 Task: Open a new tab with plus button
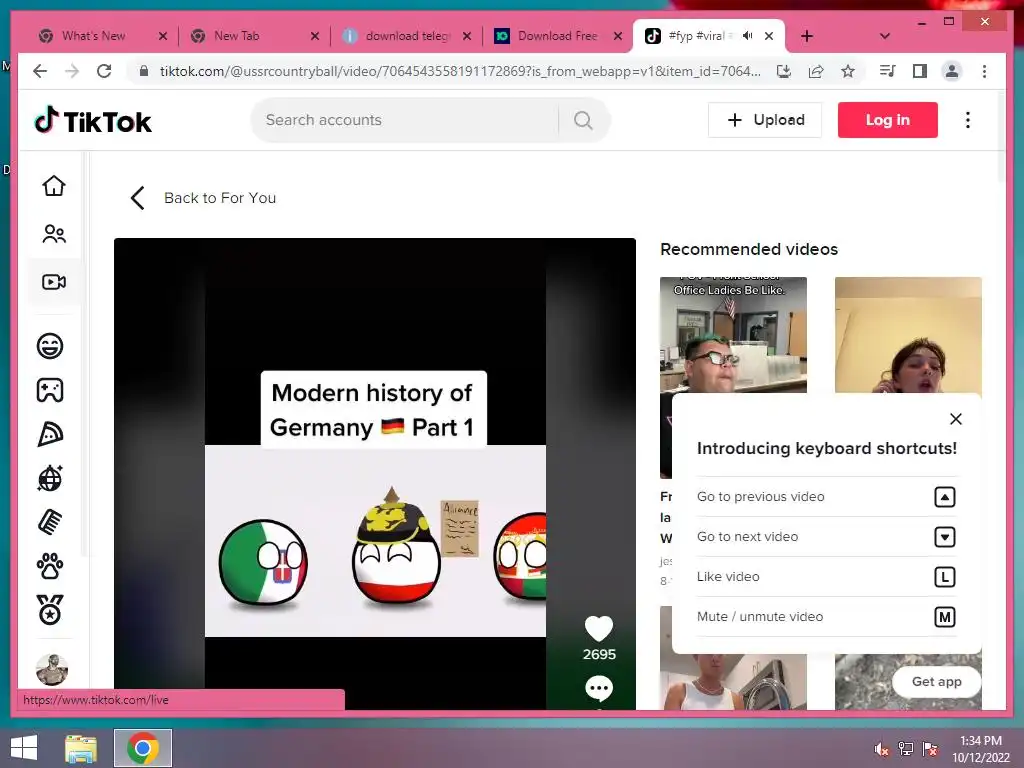807,36
